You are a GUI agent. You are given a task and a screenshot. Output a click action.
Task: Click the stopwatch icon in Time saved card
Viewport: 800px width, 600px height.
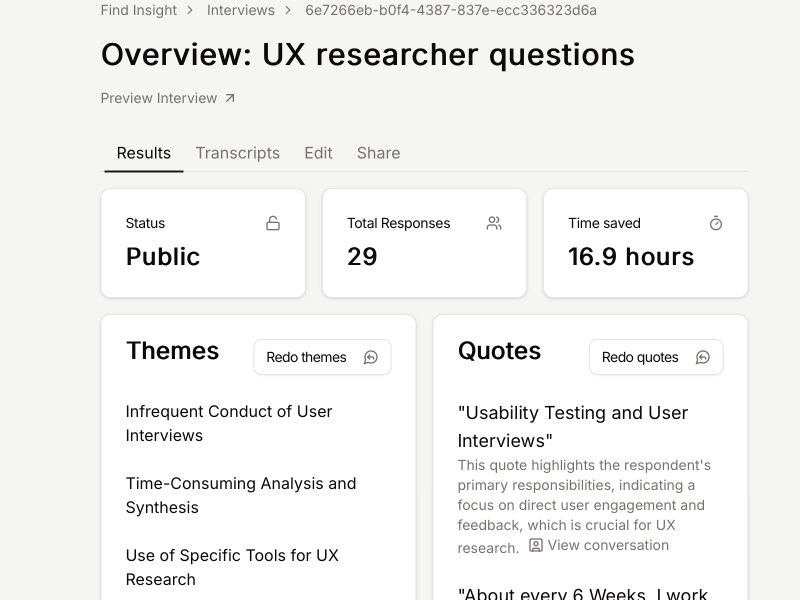(x=716, y=223)
